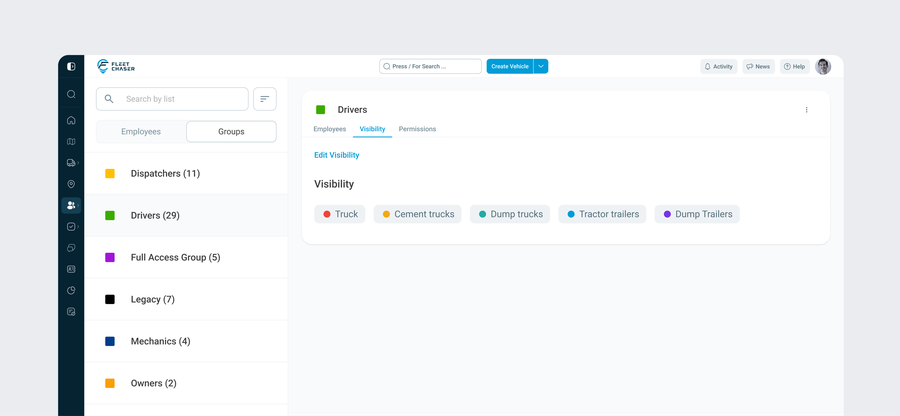Open the Help button
Screen dimensions: 900x416
coord(794,67)
